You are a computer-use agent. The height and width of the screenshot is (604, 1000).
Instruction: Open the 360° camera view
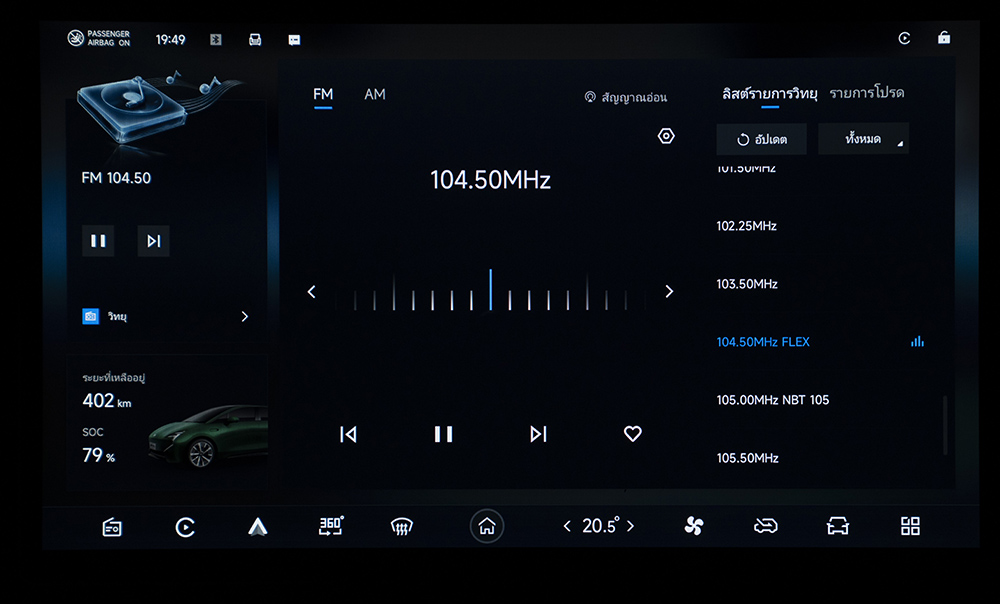[331, 526]
